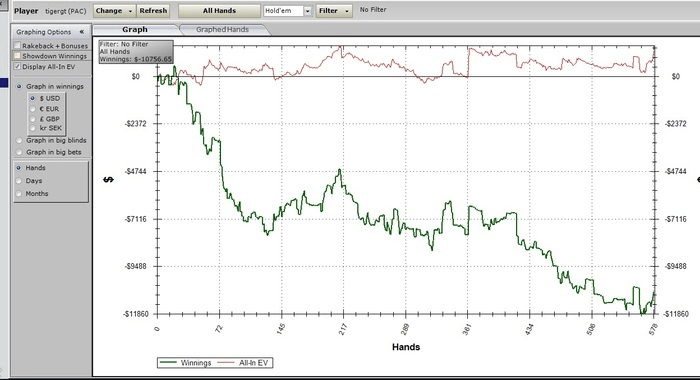The width and height of the screenshot is (700, 380).
Task: Click the filter summary info box
Action: point(136,52)
